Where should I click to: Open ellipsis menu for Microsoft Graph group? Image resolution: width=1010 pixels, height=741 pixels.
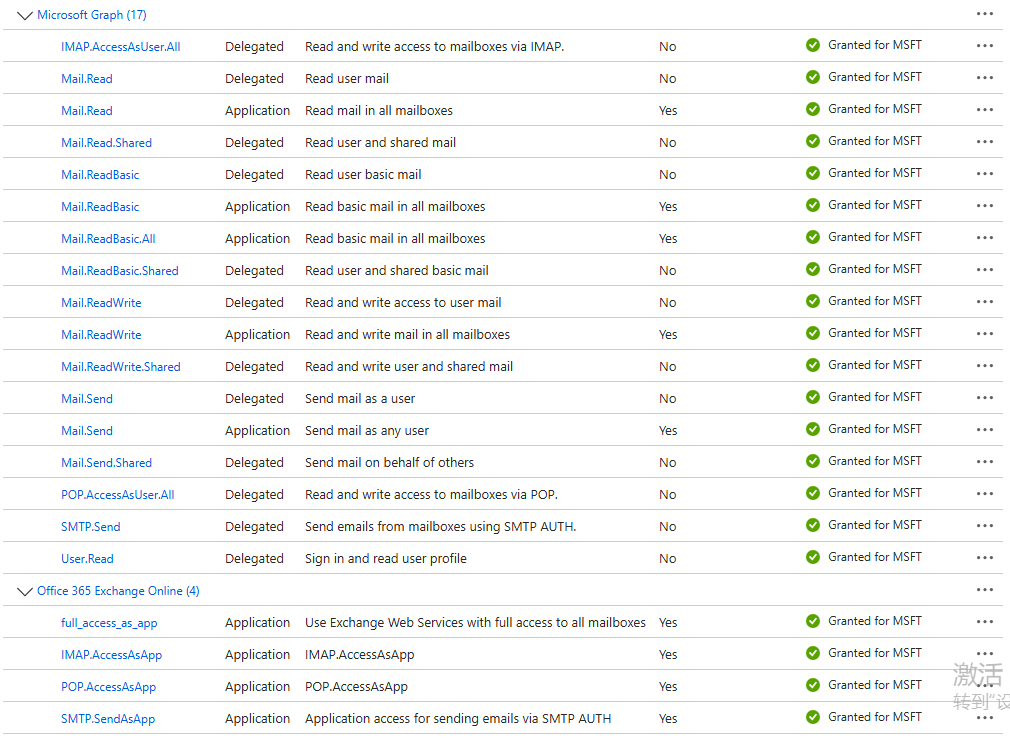pyautogui.click(x=985, y=14)
